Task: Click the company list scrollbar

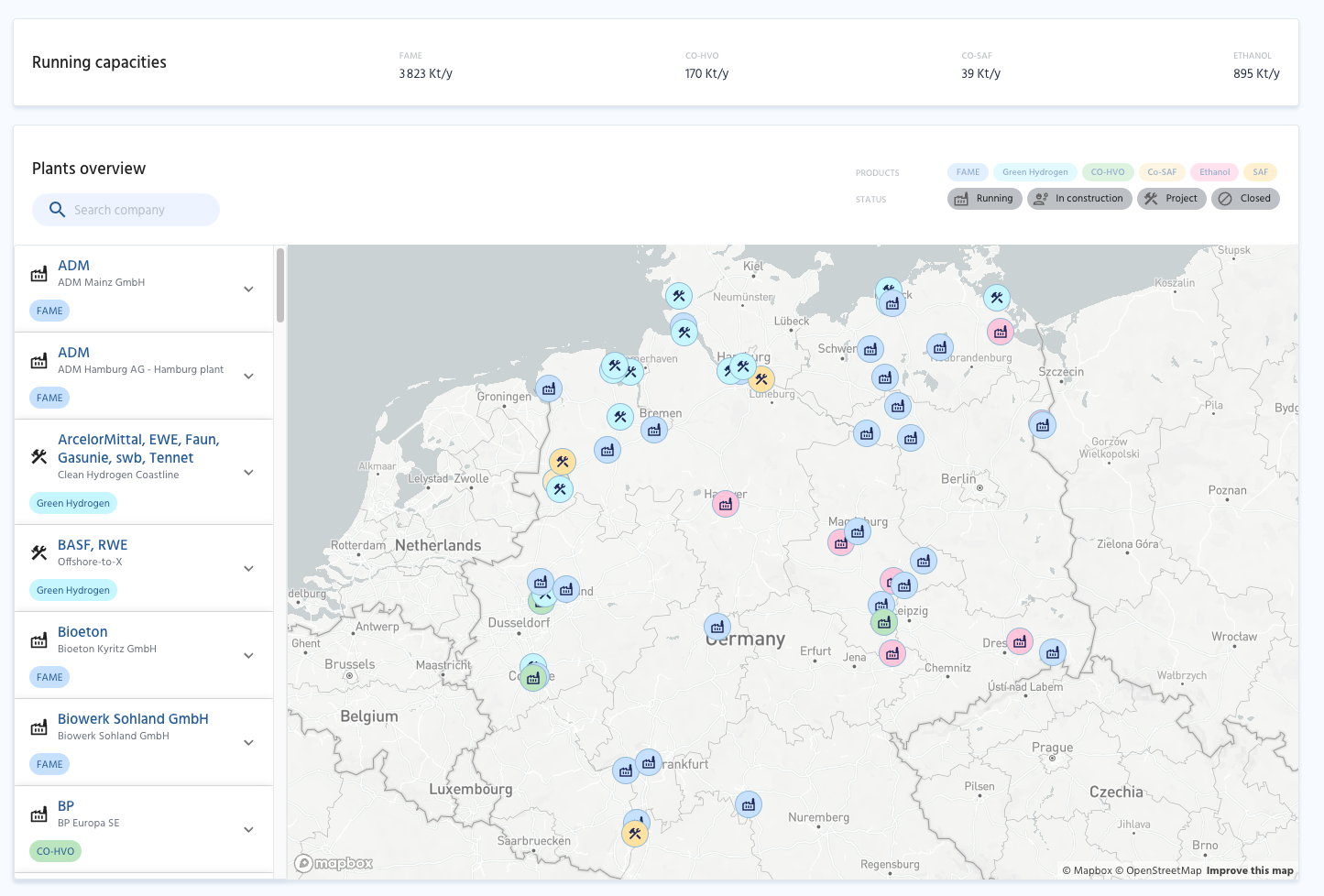Action: [280, 286]
